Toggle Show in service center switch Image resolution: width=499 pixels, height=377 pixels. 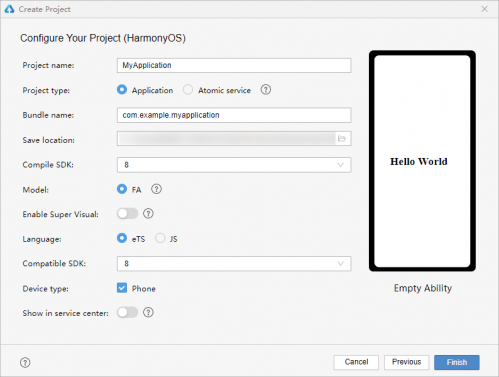tap(127, 312)
